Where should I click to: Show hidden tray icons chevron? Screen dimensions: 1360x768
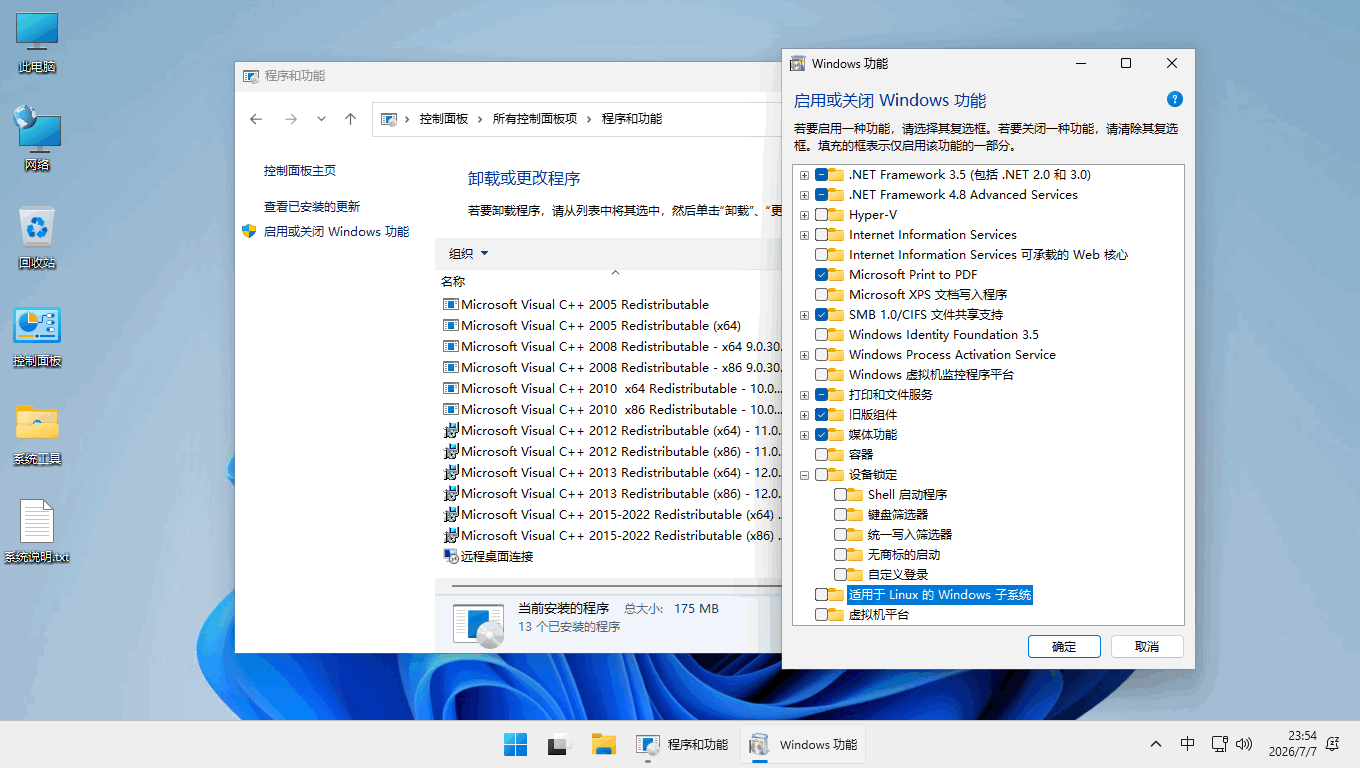pyautogui.click(x=1156, y=744)
